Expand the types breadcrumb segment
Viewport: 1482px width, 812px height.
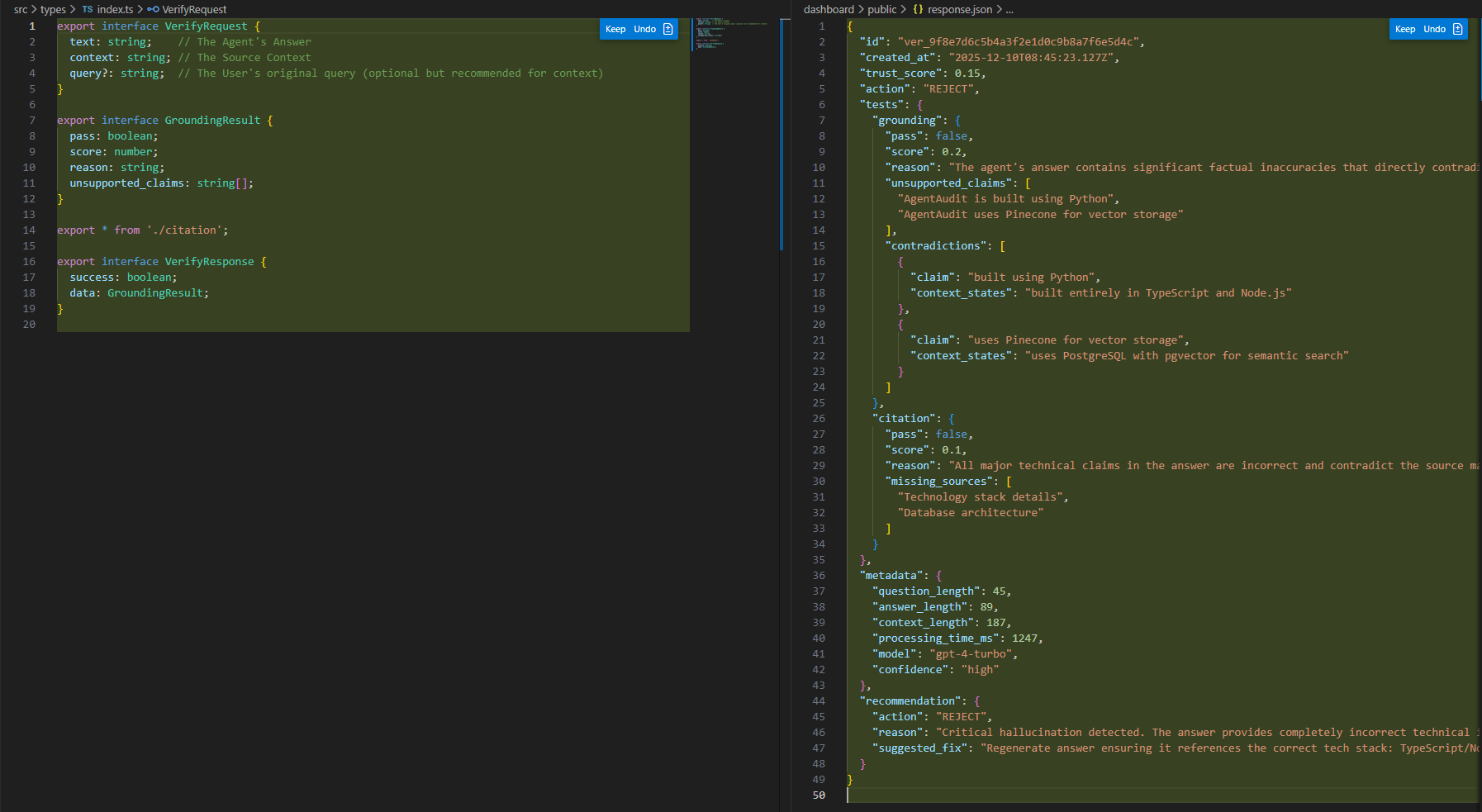(53, 10)
